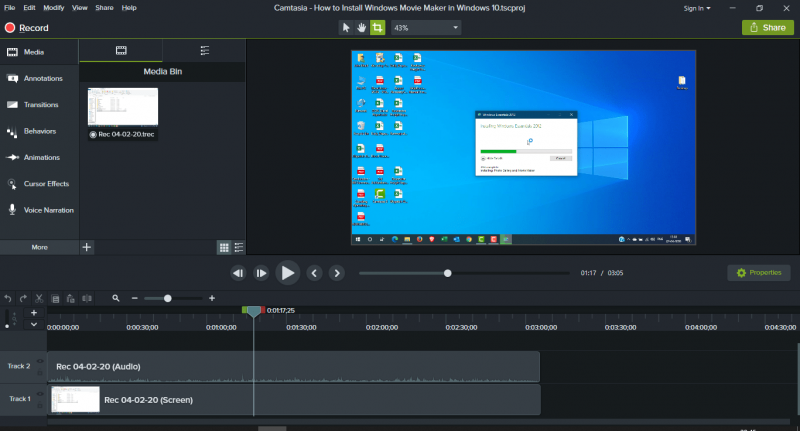This screenshot has width=800, height=431.
Task: Toggle Track 2 visibility eye icon
Action: click(40, 361)
